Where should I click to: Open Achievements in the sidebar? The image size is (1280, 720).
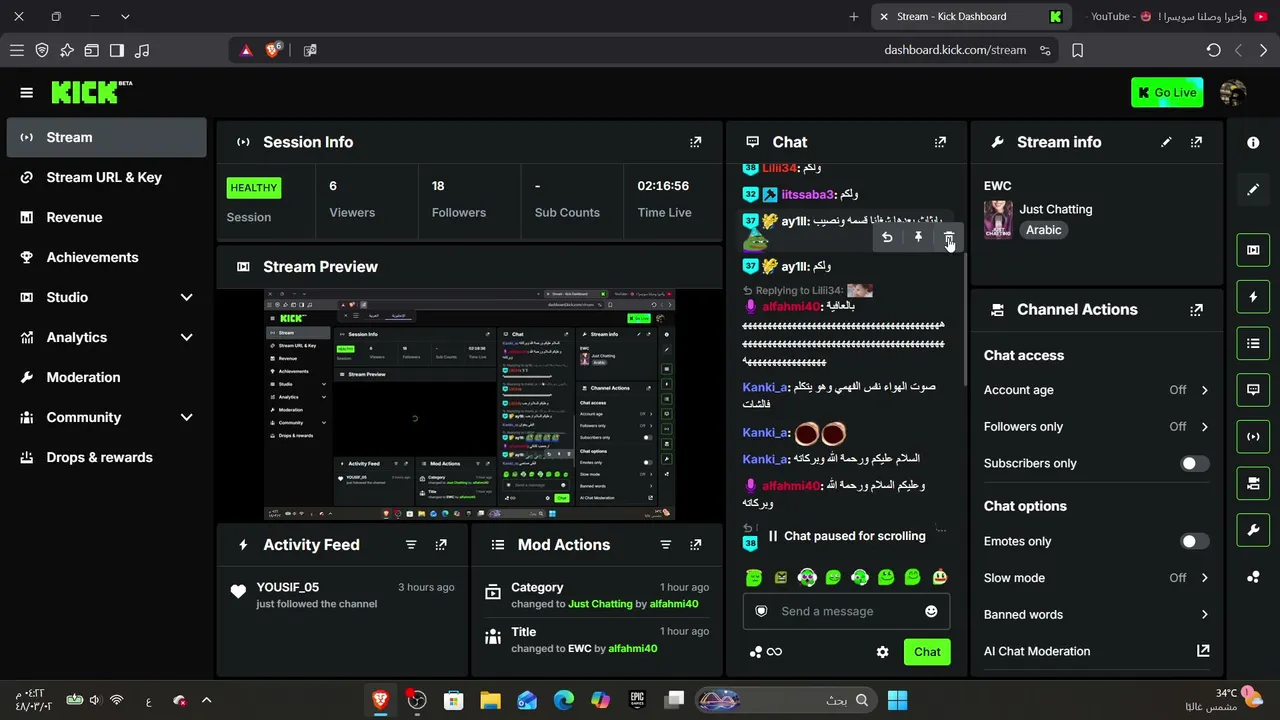[x=106, y=258]
